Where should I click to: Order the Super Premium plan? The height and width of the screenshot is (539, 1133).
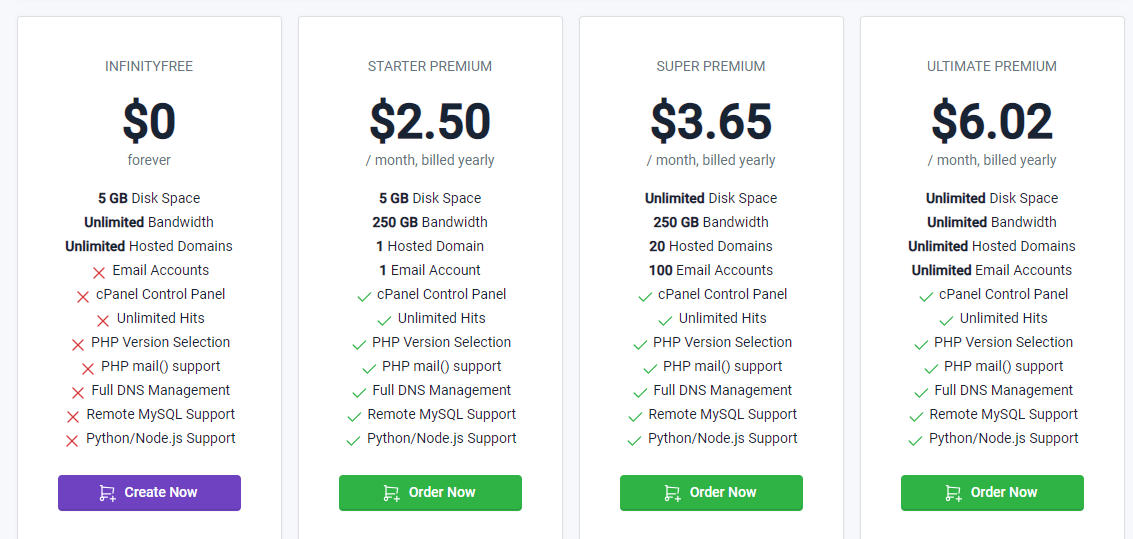point(711,493)
